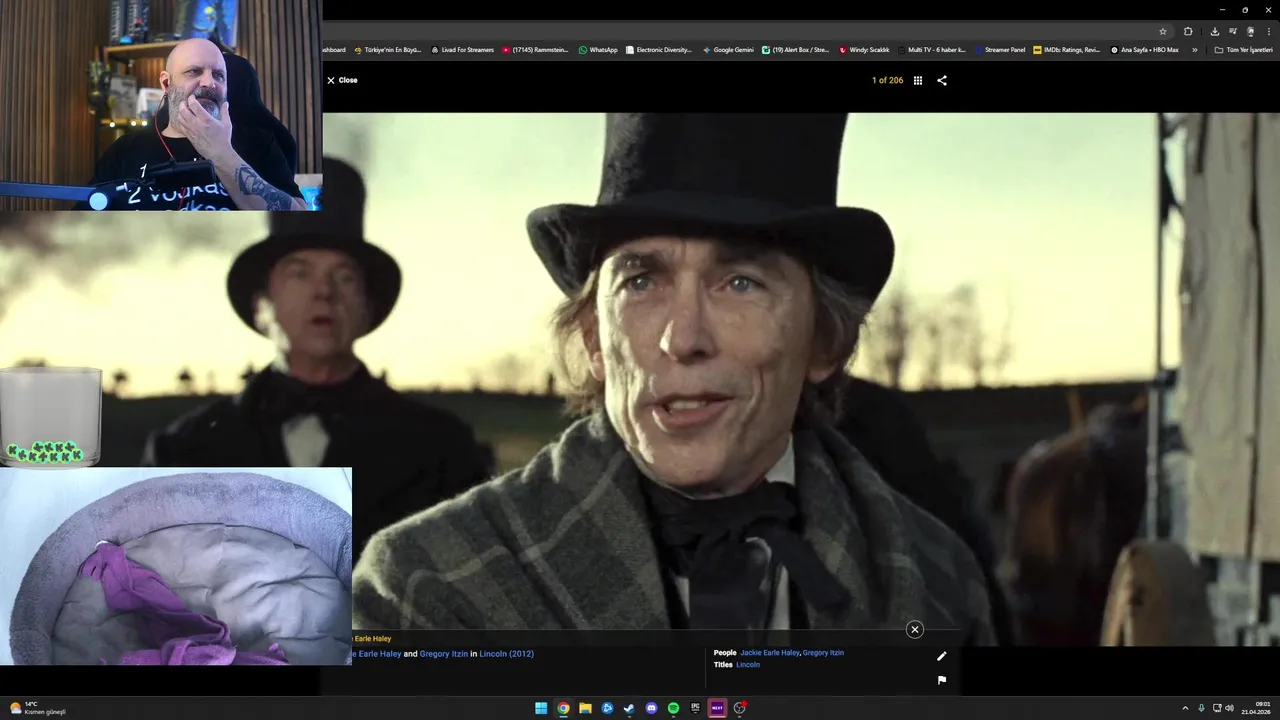Open Streamer Panel bookmark
Viewport: 1280px width, 720px height.
point(1000,49)
